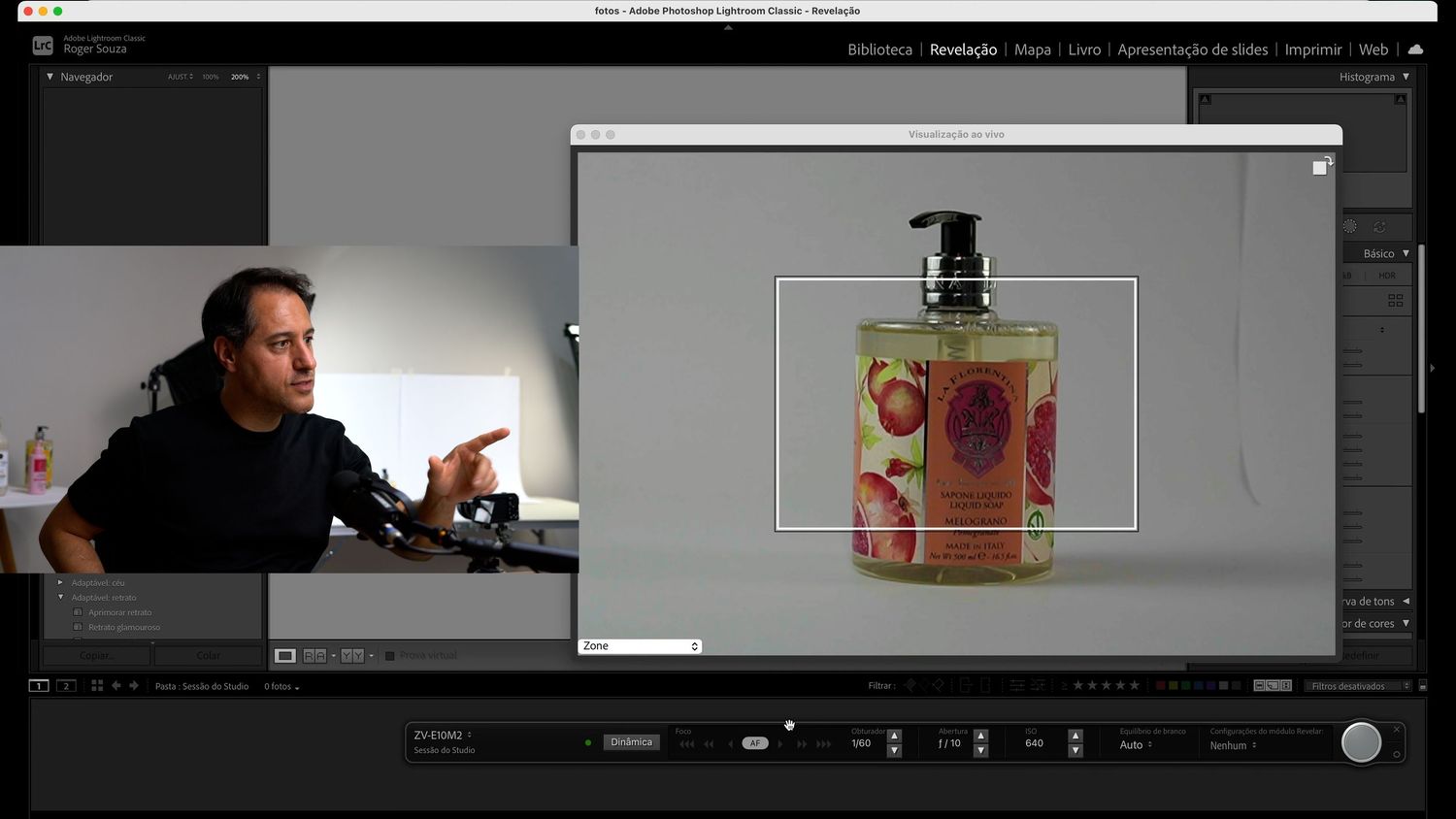Click the AF autofocus button
1456x819 pixels.
point(755,743)
